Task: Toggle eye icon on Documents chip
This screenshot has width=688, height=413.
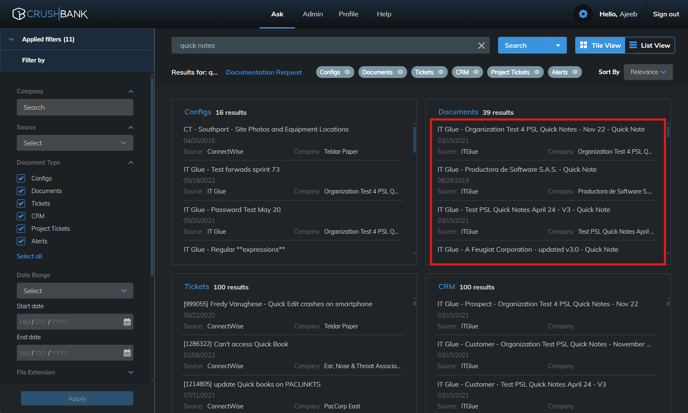Action: [x=400, y=72]
